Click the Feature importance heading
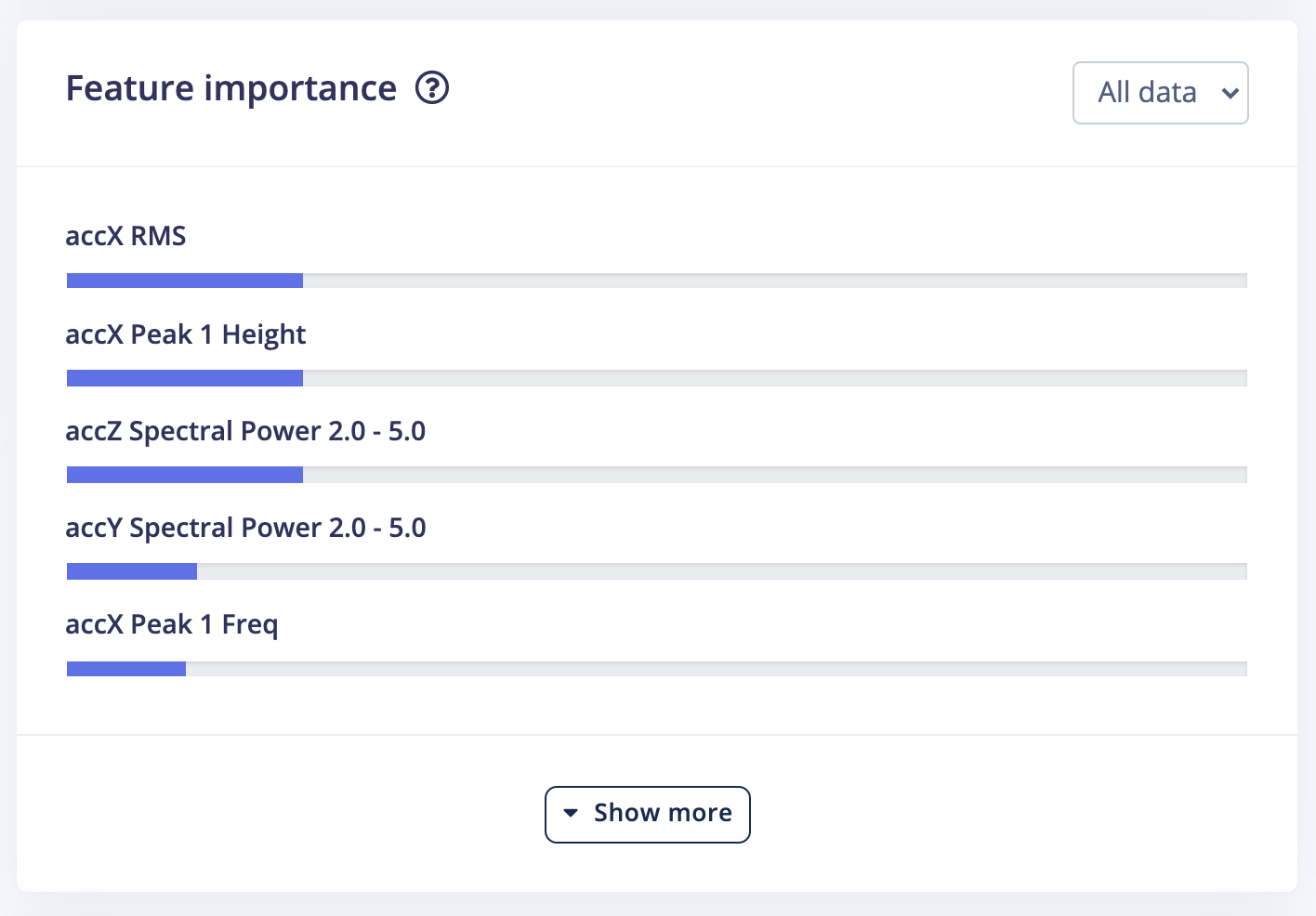The image size is (1316, 916). [x=231, y=88]
